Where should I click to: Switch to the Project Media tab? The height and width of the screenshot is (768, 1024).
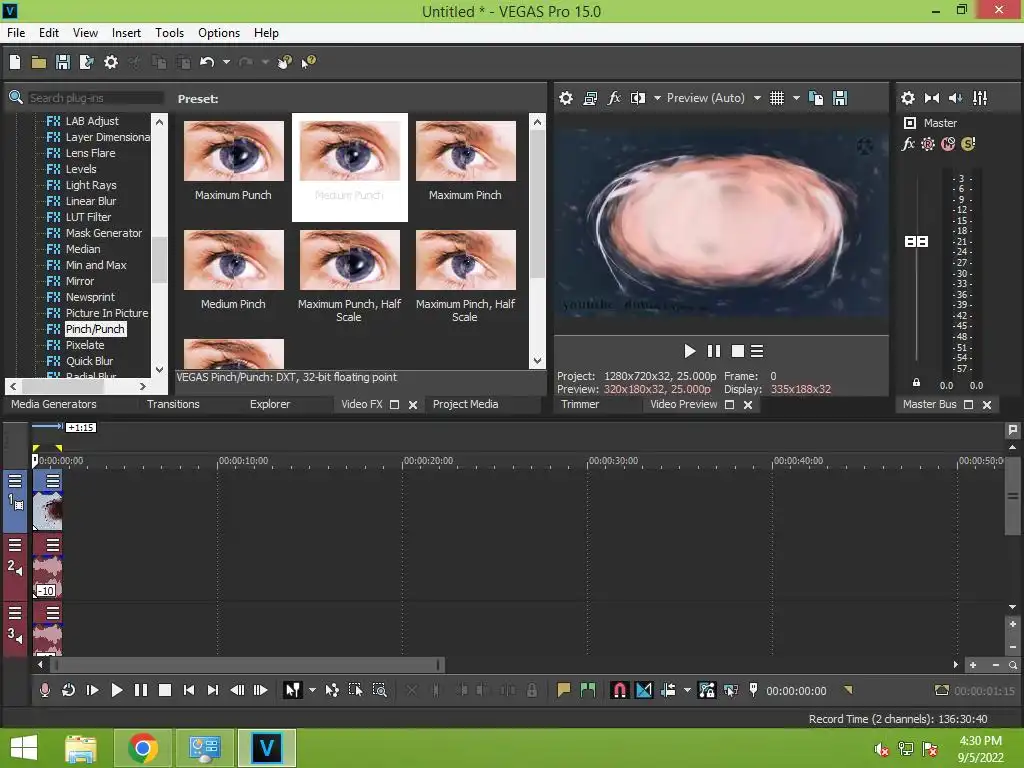[466, 404]
